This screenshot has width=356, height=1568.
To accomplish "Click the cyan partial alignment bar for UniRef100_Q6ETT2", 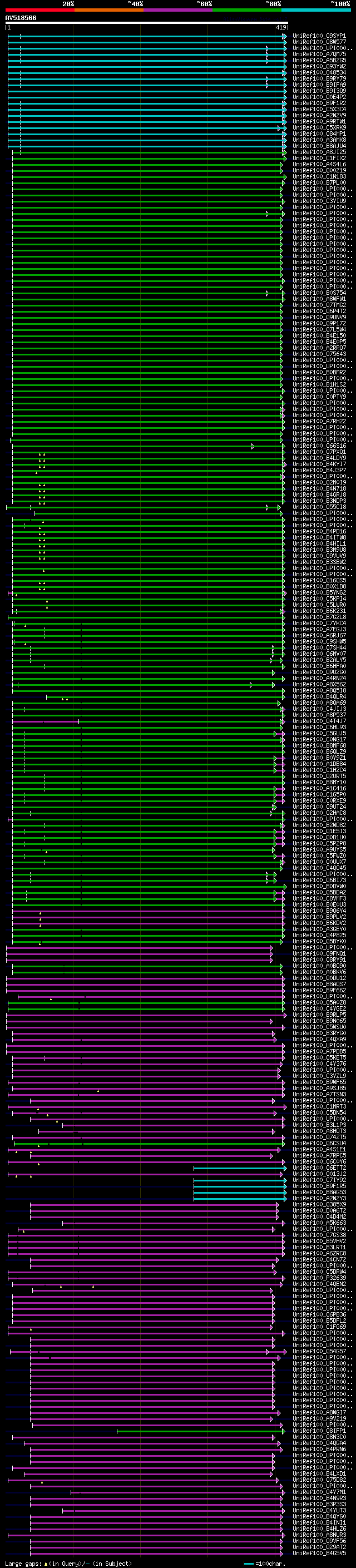I will (x=240, y=1168).
